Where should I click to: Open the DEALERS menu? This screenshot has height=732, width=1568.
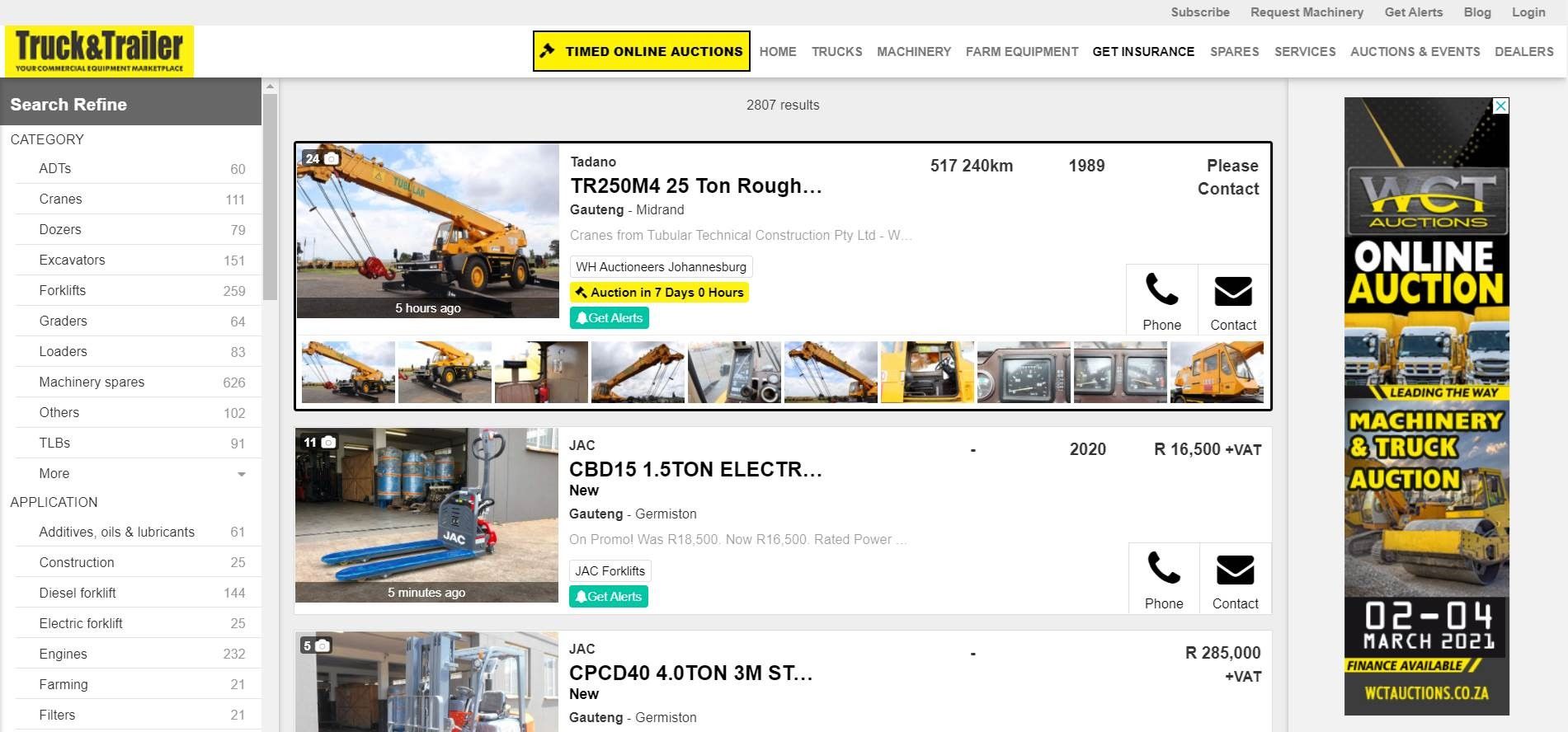(1523, 51)
